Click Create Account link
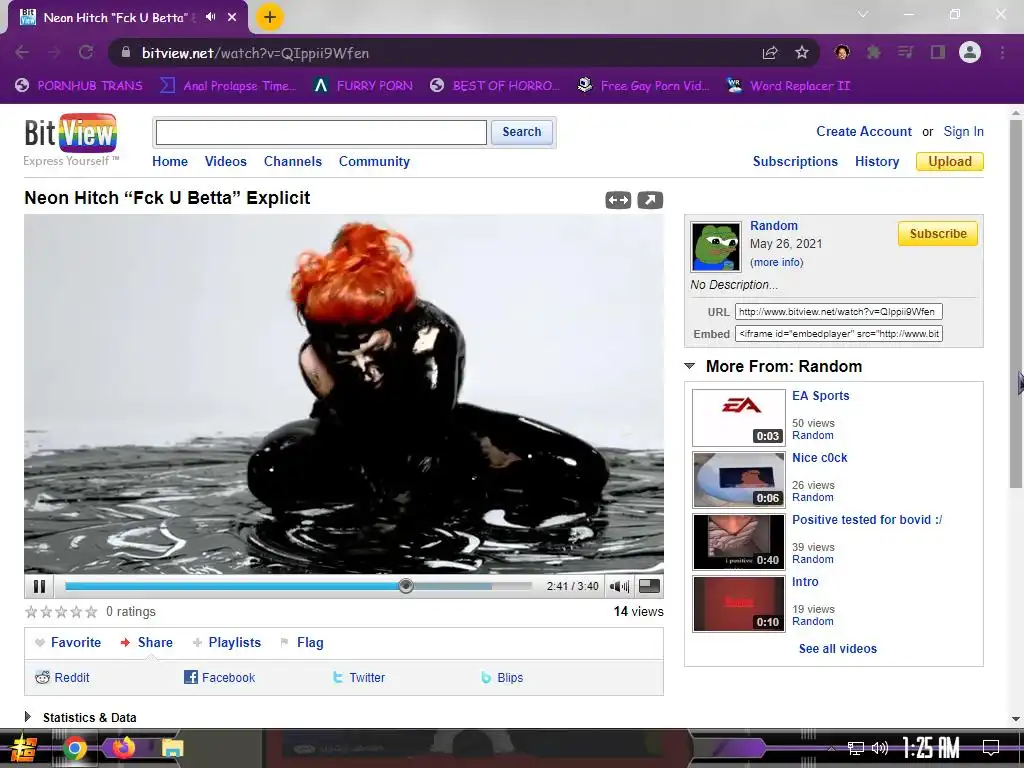 click(863, 131)
